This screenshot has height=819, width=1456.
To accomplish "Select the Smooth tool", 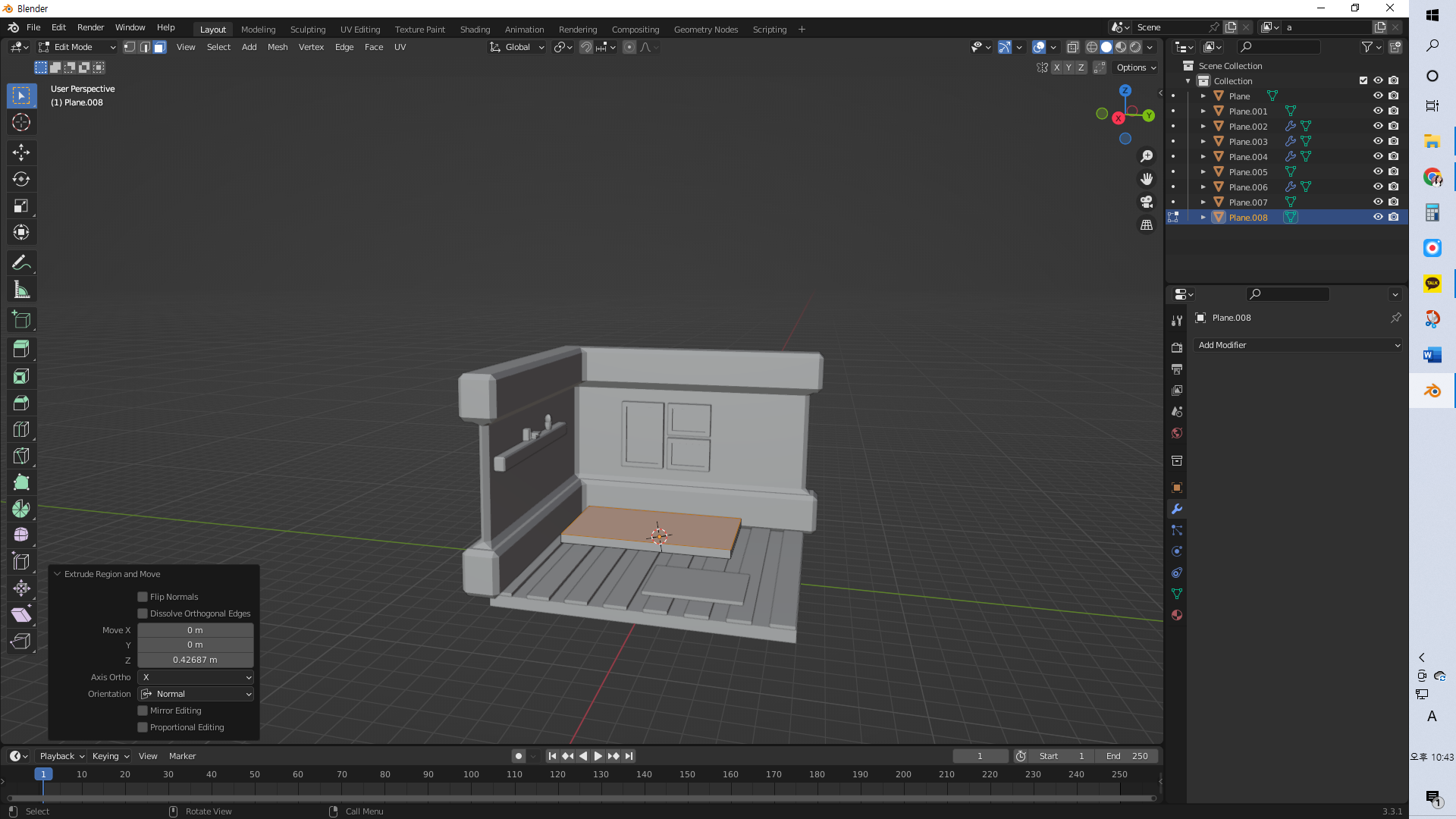I will coord(21,535).
